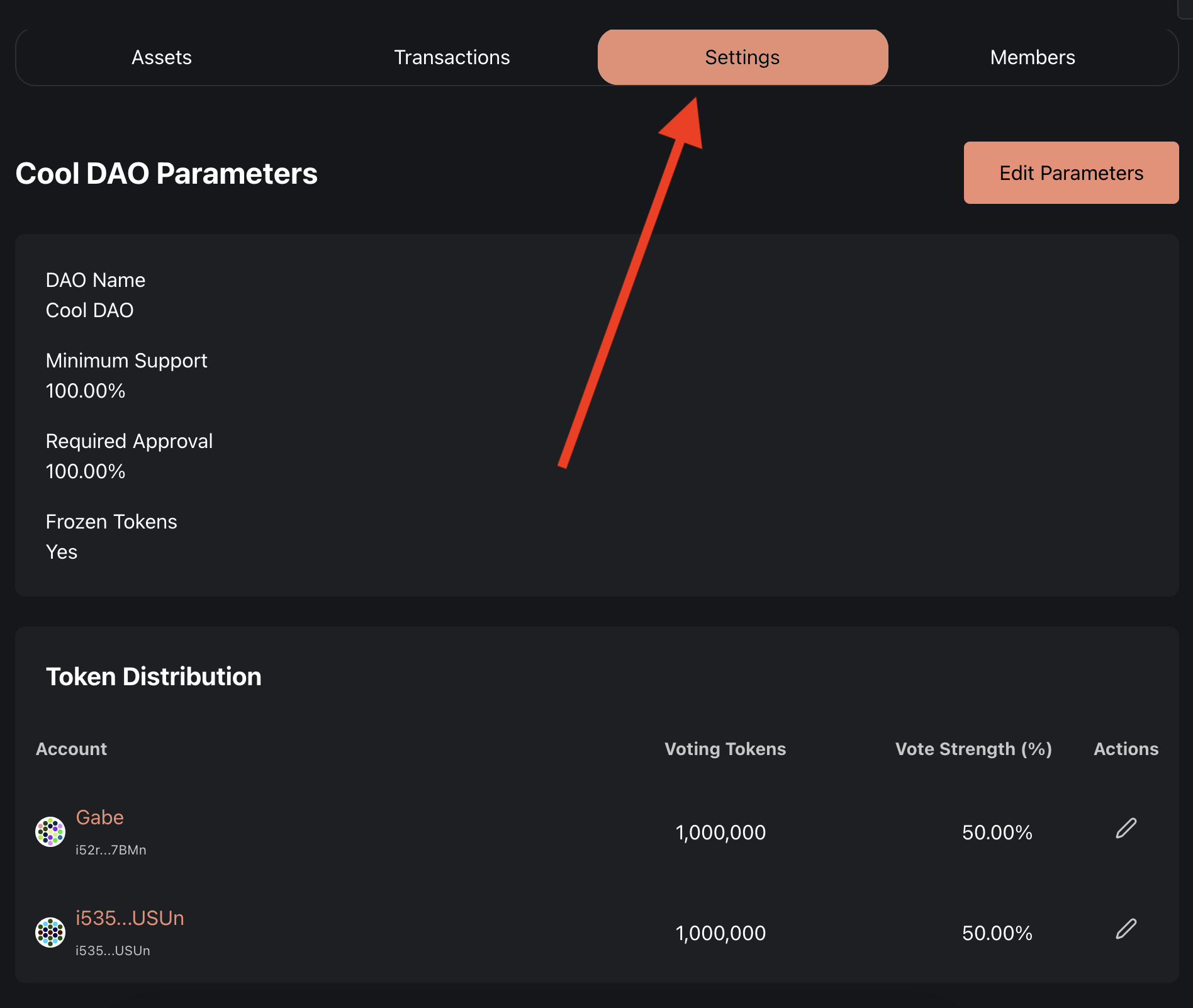Click the Token Distribution heading
The height and width of the screenshot is (1008, 1193).
click(154, 676)
